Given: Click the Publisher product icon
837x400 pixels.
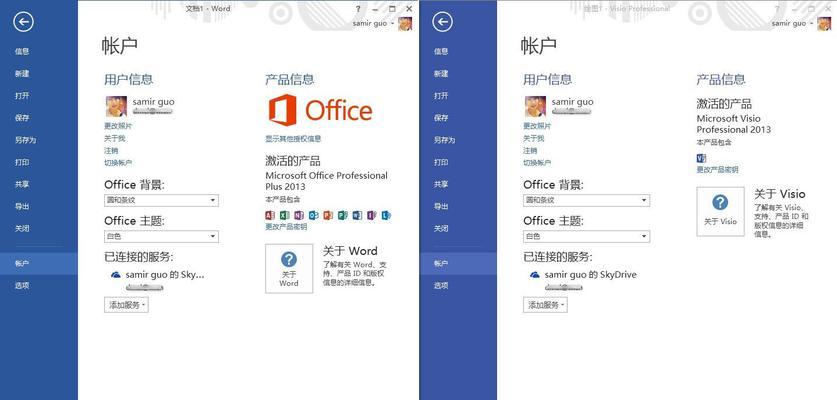Looking at the screenshot, I should (342, 215).
